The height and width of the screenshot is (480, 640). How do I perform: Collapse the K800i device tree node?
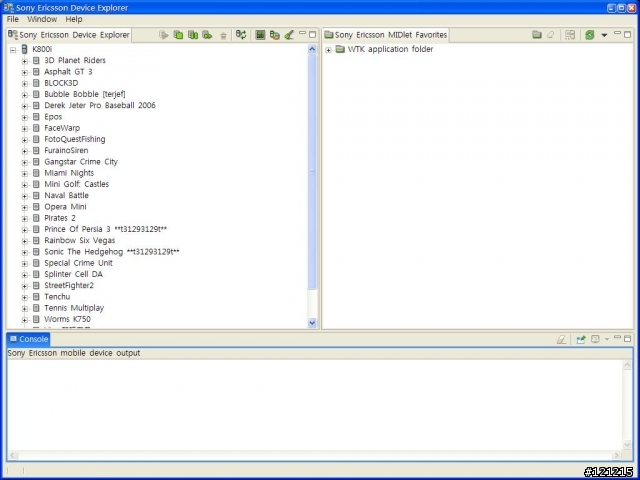pos(13,50)
